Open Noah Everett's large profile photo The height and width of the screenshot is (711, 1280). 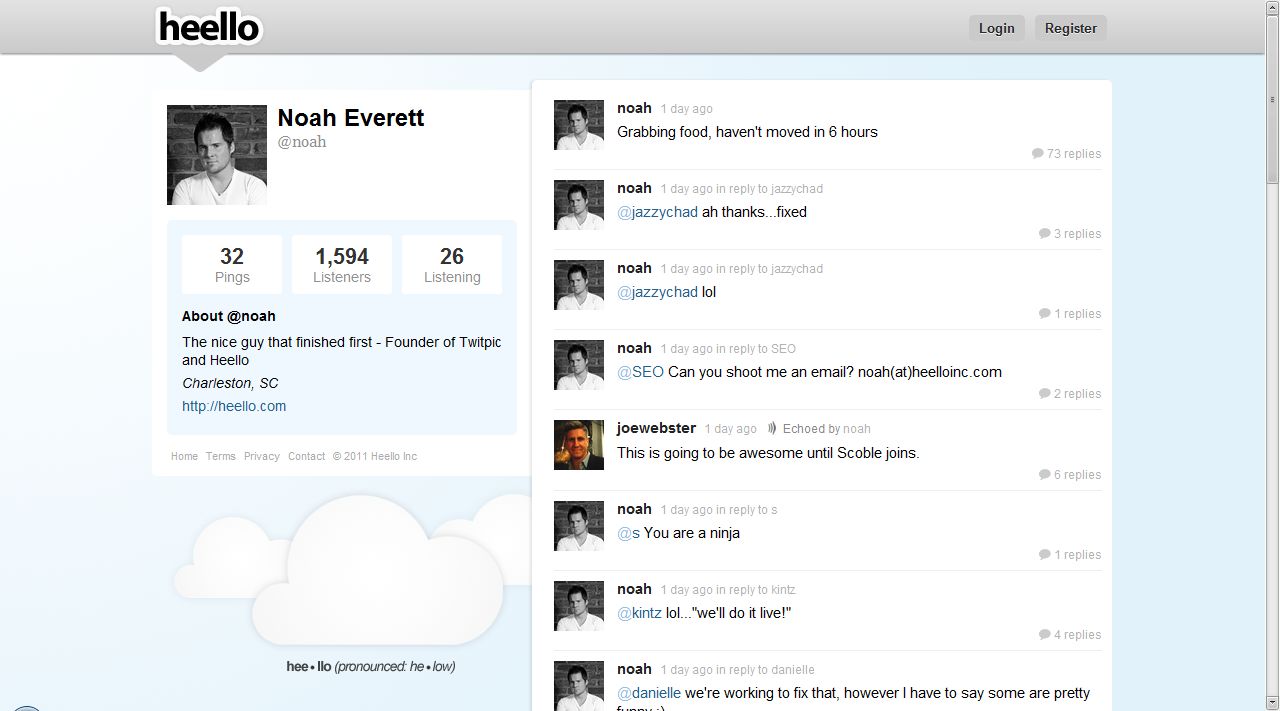coord(217,155)
